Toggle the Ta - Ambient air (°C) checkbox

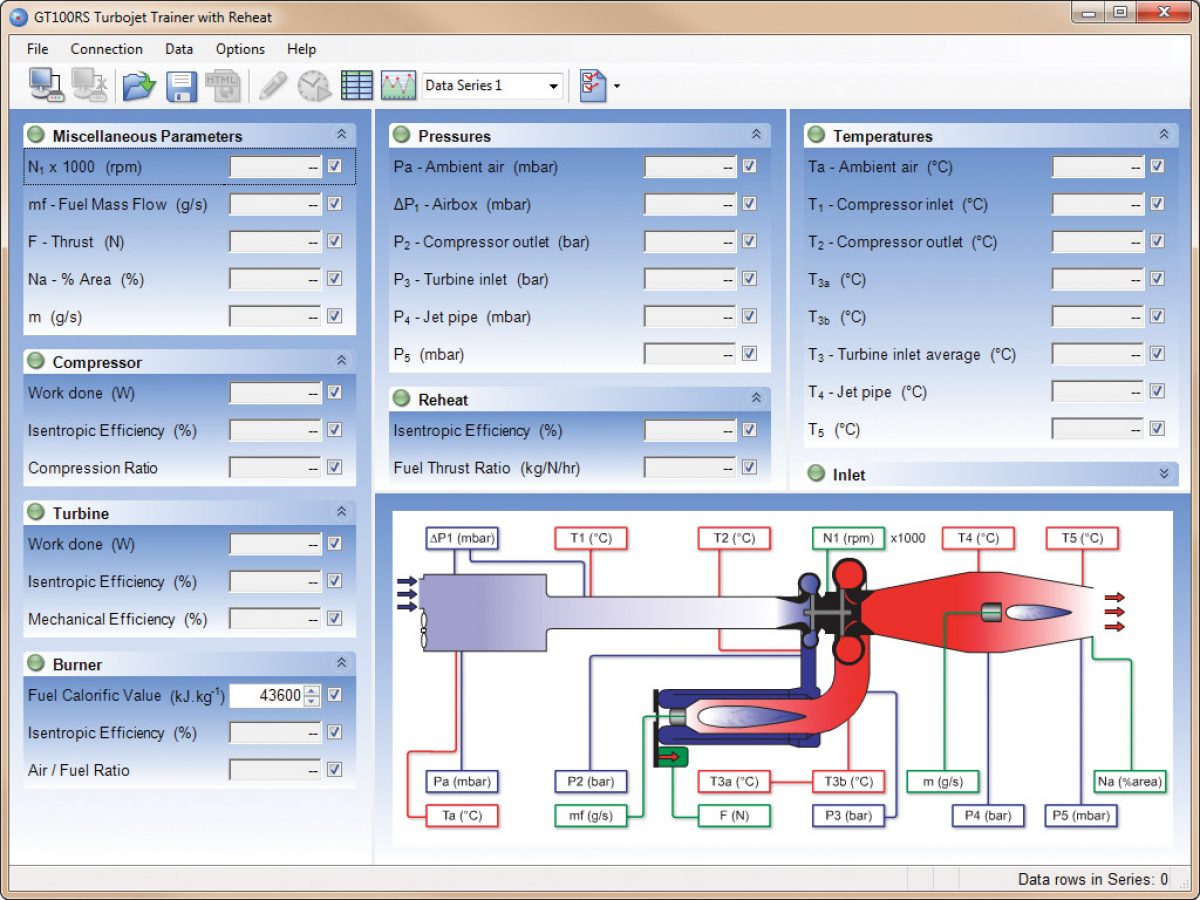pyautogui.click(x=1157, y=167)
